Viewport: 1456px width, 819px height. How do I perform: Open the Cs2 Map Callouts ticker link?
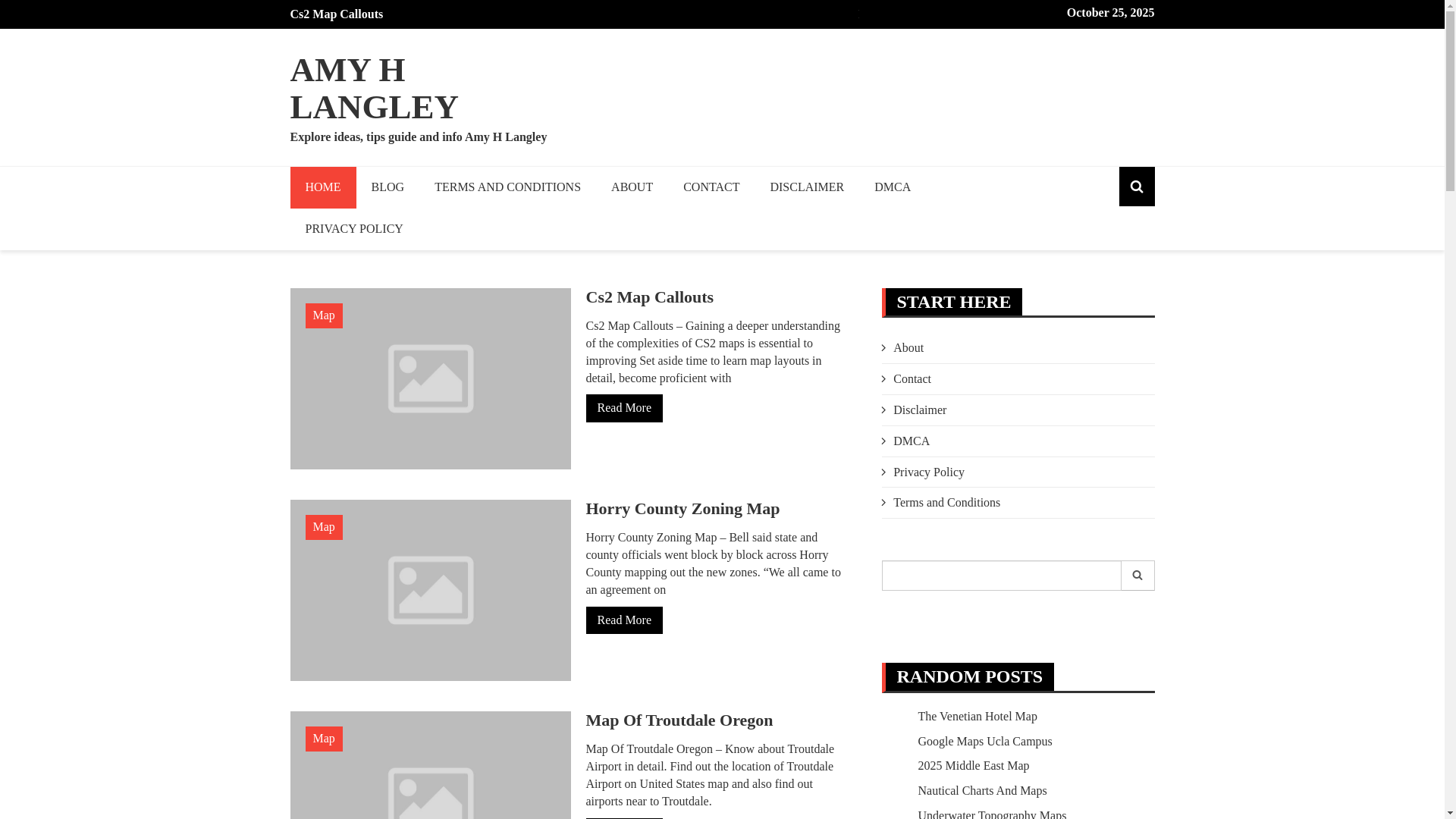tap(336, 14)
